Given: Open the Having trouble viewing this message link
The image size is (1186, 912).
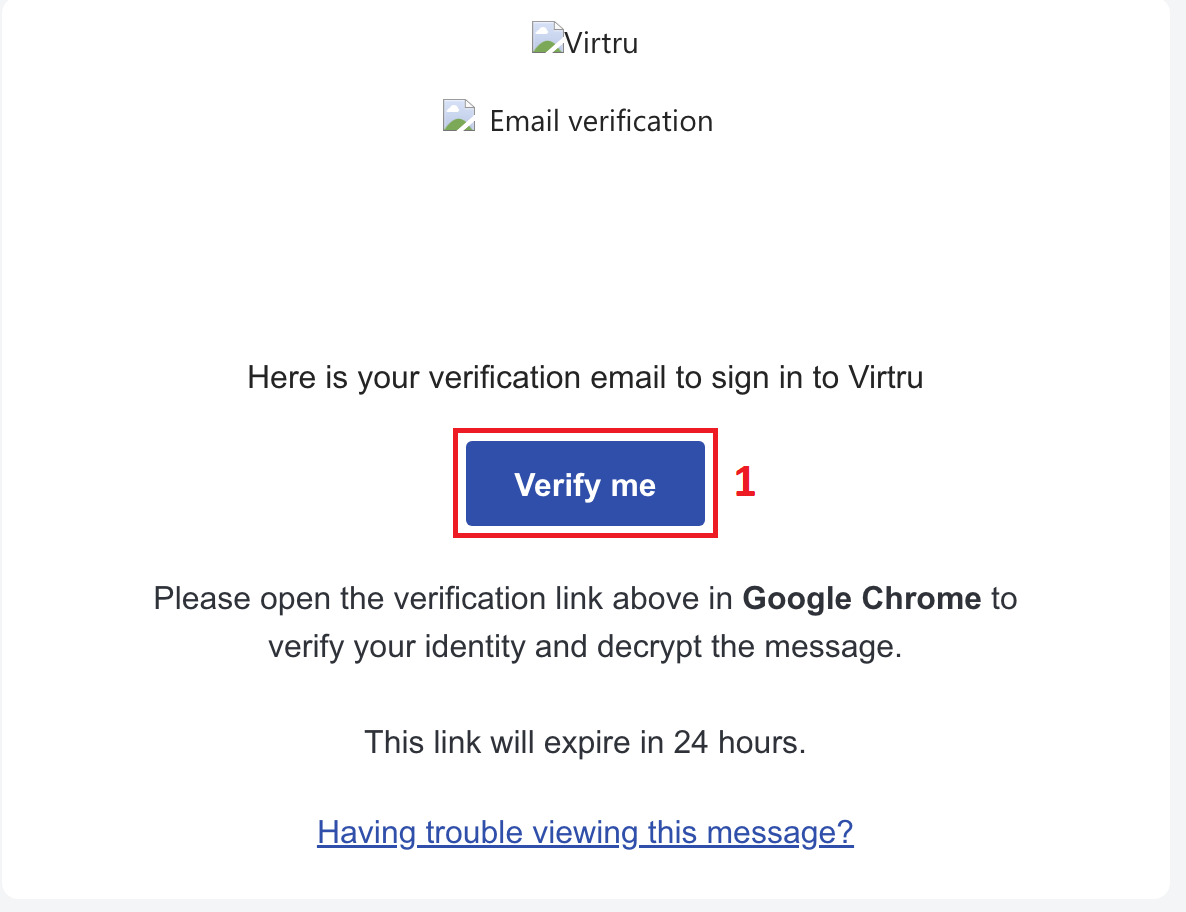Looking at the screenshot, I should pyautogui.click(x=585, y=833).
